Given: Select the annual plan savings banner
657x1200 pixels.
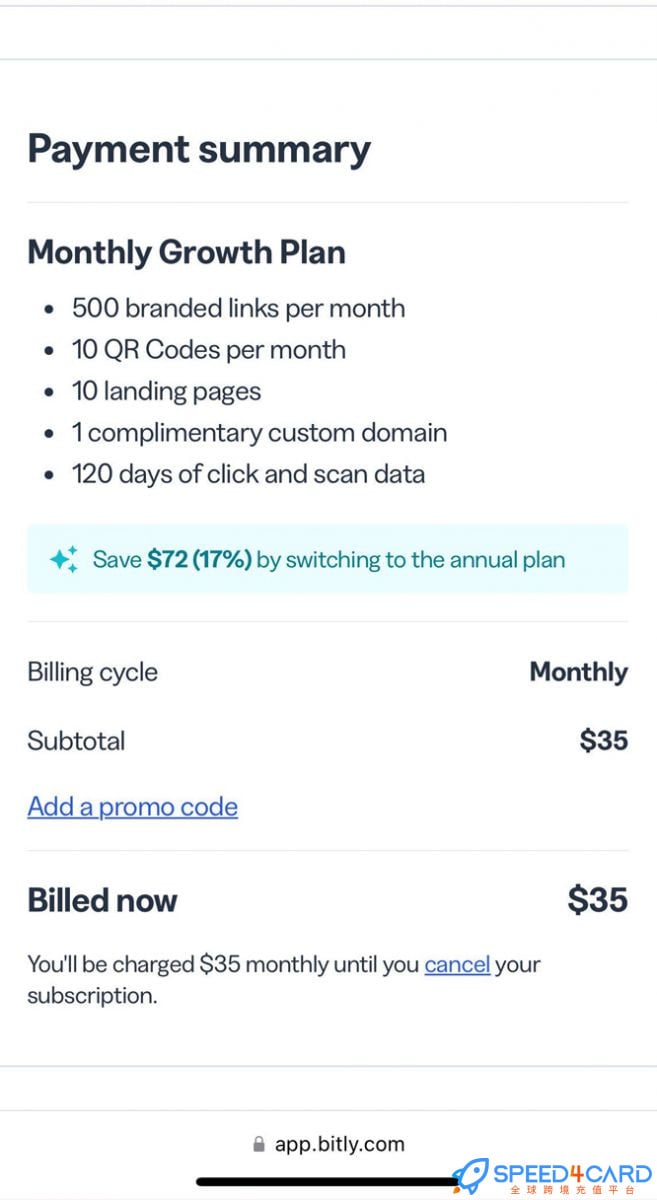Looking at the screenshot, I should (328, 559).
